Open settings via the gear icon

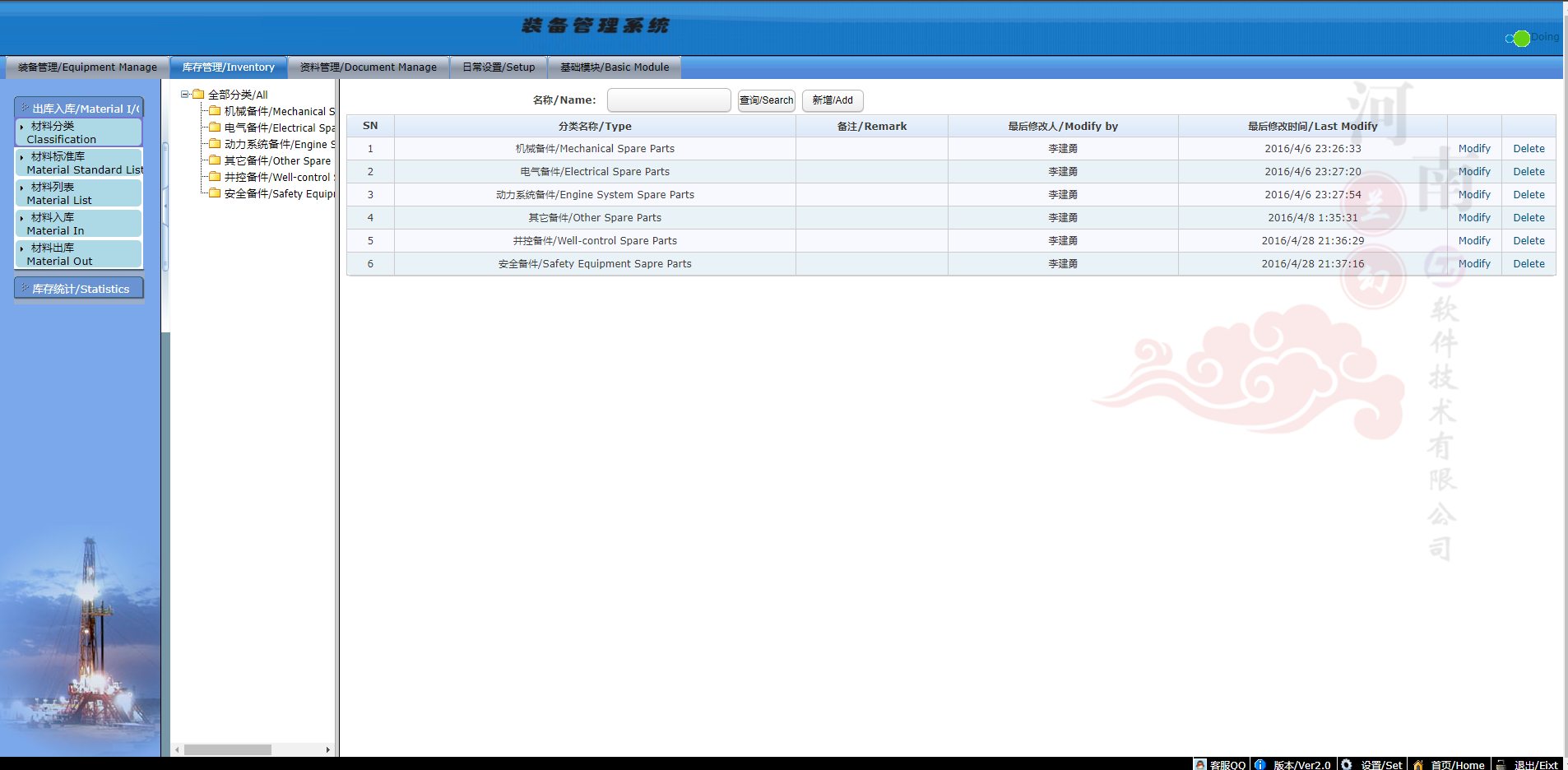click(x=1347, y=764)
